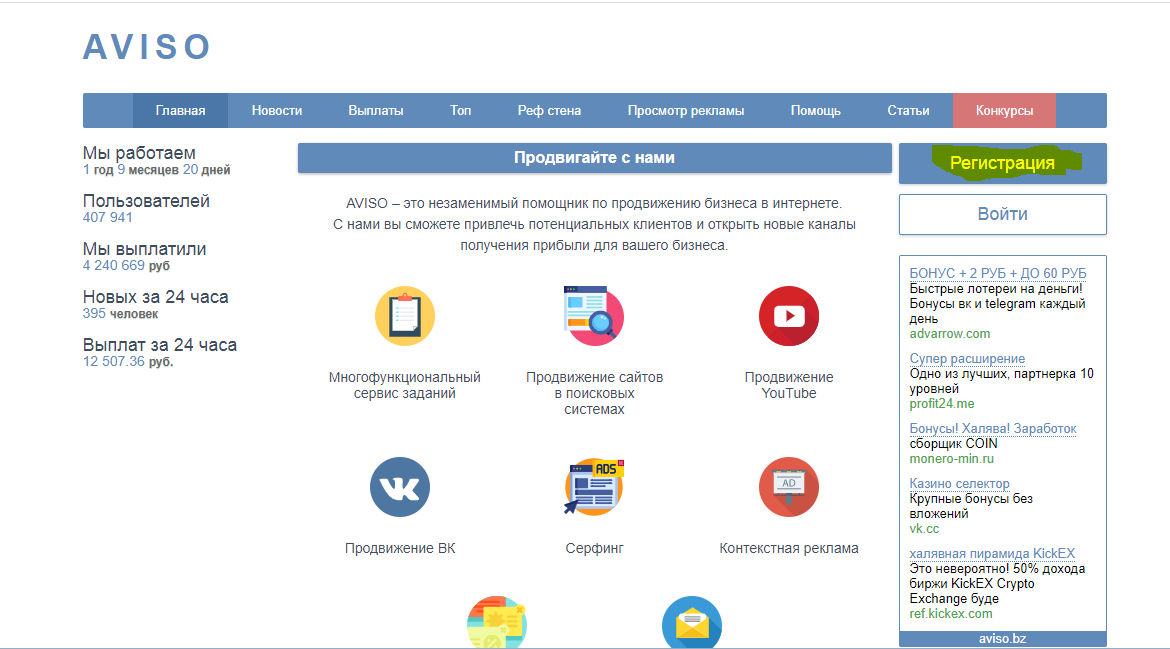The height and width of the screenshot is (649, 1170).
Task: Go to the Новости menu item
Action: [277, 110]
